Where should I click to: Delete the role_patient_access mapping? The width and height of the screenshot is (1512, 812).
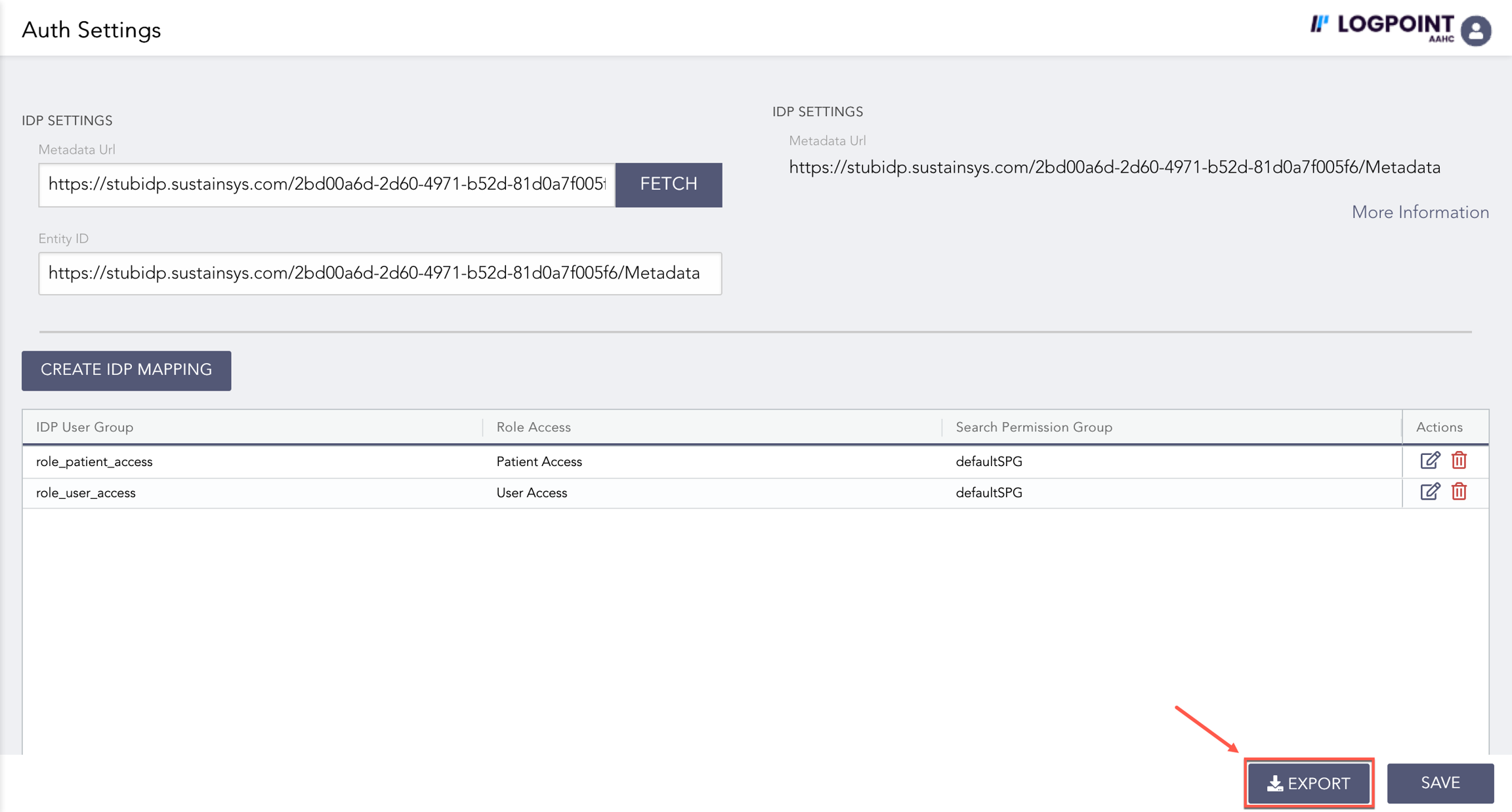pos(1459,461)
